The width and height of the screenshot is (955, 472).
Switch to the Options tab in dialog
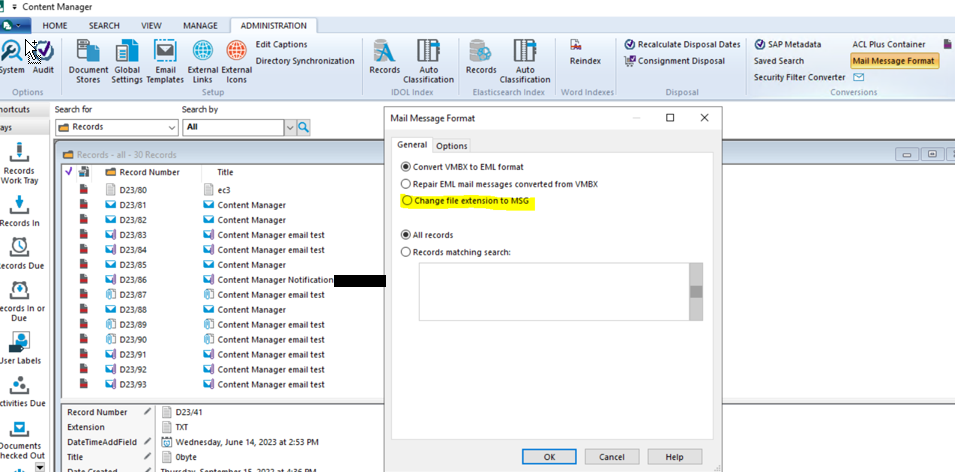coord(451,146)
